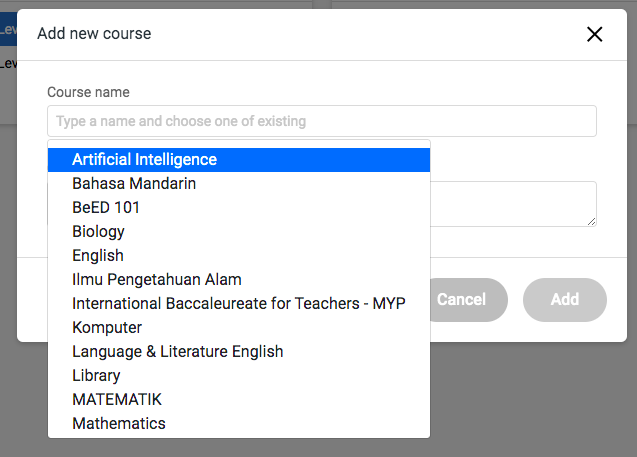This screenshot has width=637, height=457.
Task: Select the Biology course option
Action: [239, 232]
